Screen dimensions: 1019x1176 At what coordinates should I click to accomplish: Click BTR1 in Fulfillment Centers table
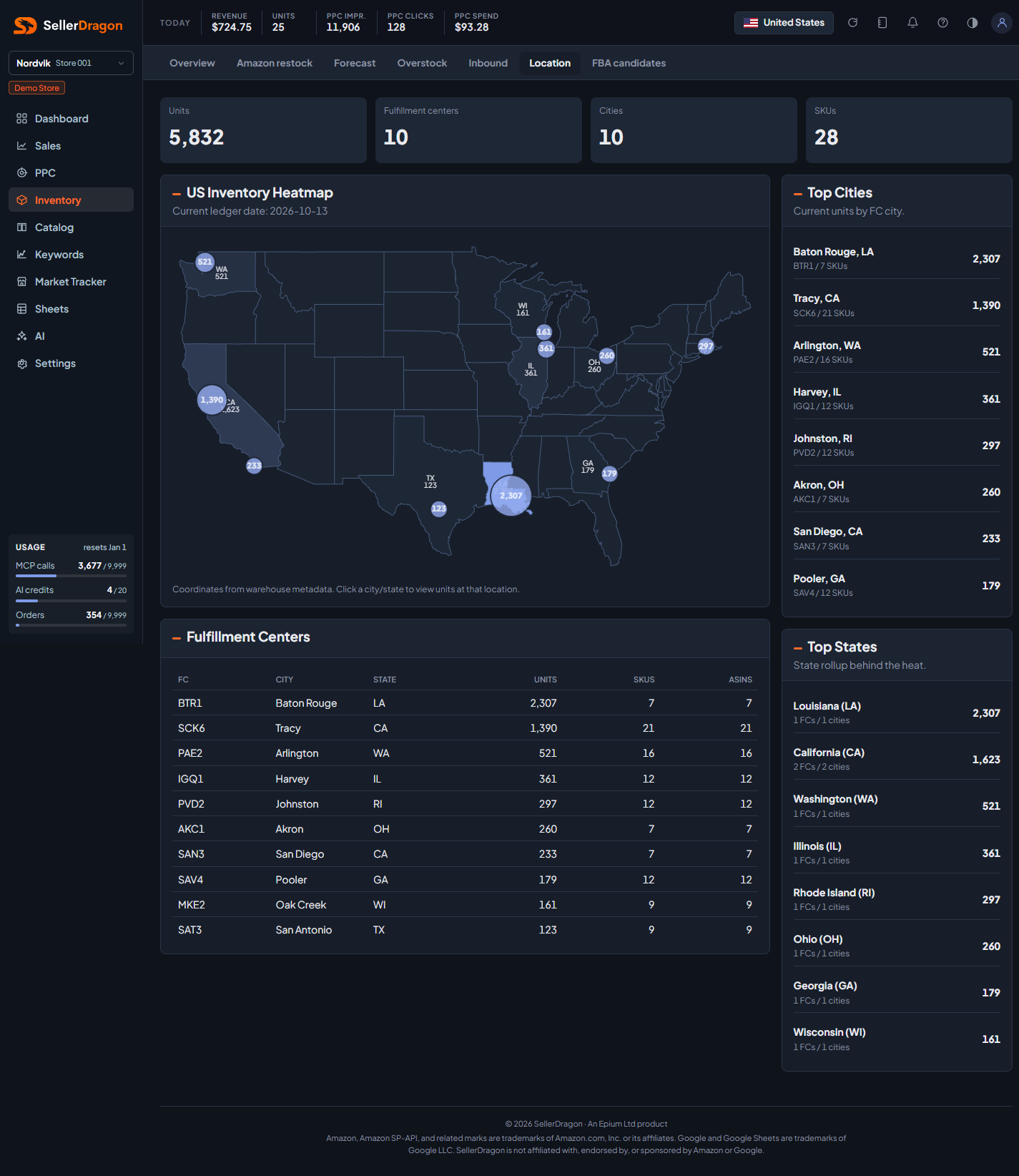click(x=190, y=703)
